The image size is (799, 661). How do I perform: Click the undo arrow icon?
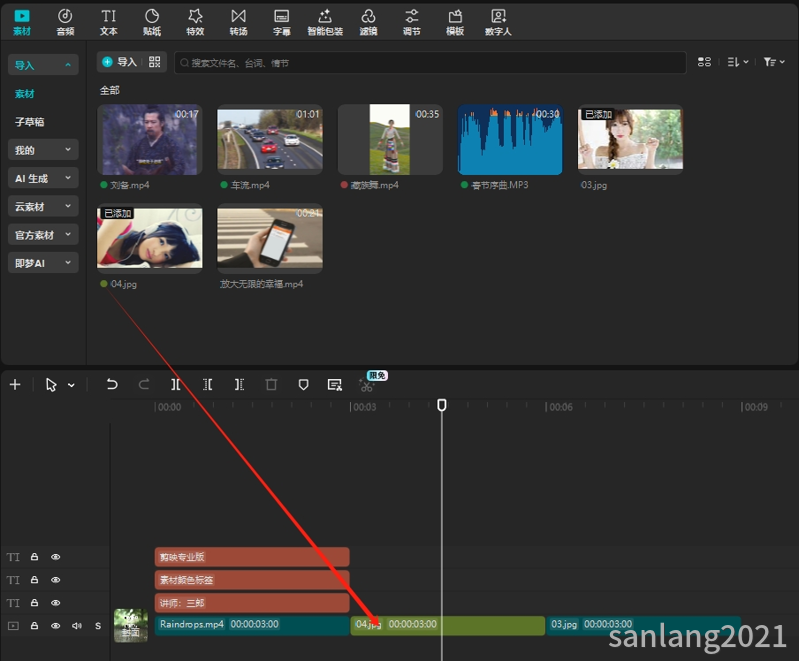pyautogui.click(x=112, y=384)
